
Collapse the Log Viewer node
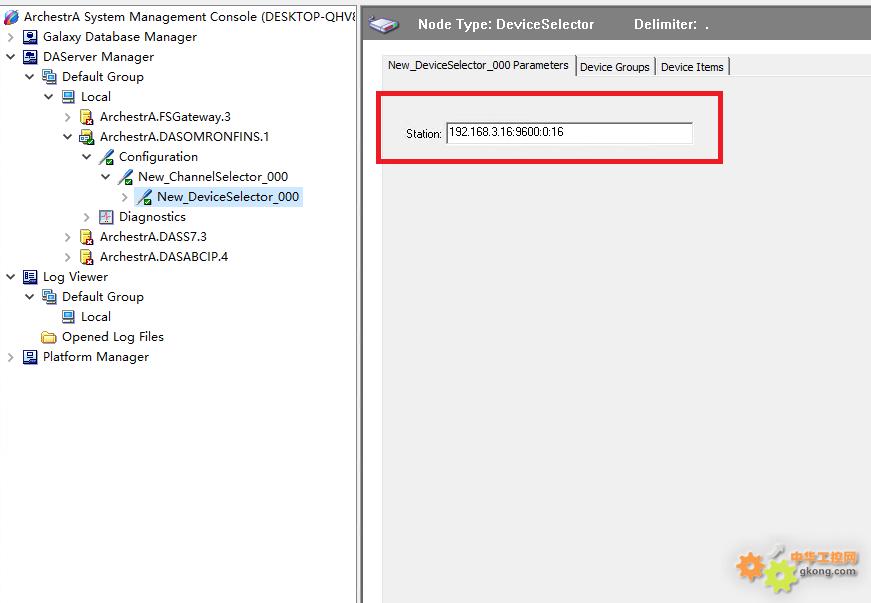pyautogui.click(x=11, y=277)
